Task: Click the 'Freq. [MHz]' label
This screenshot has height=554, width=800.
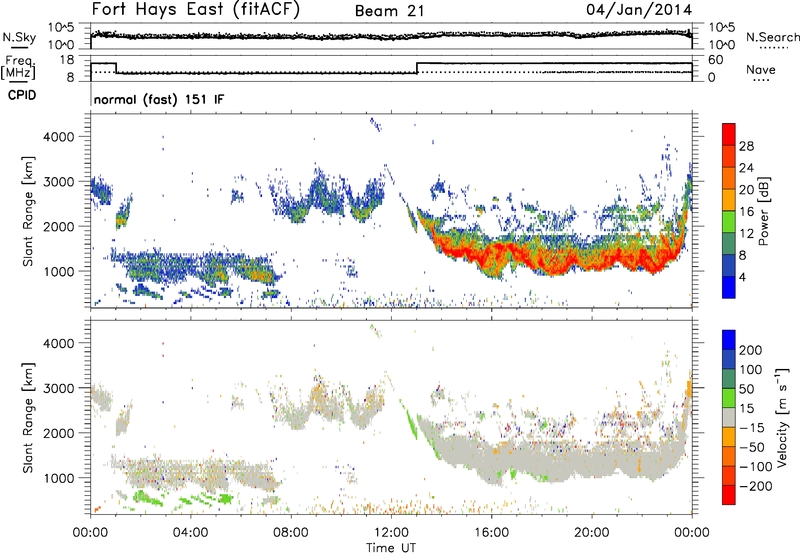Action: tap(19, 67)
